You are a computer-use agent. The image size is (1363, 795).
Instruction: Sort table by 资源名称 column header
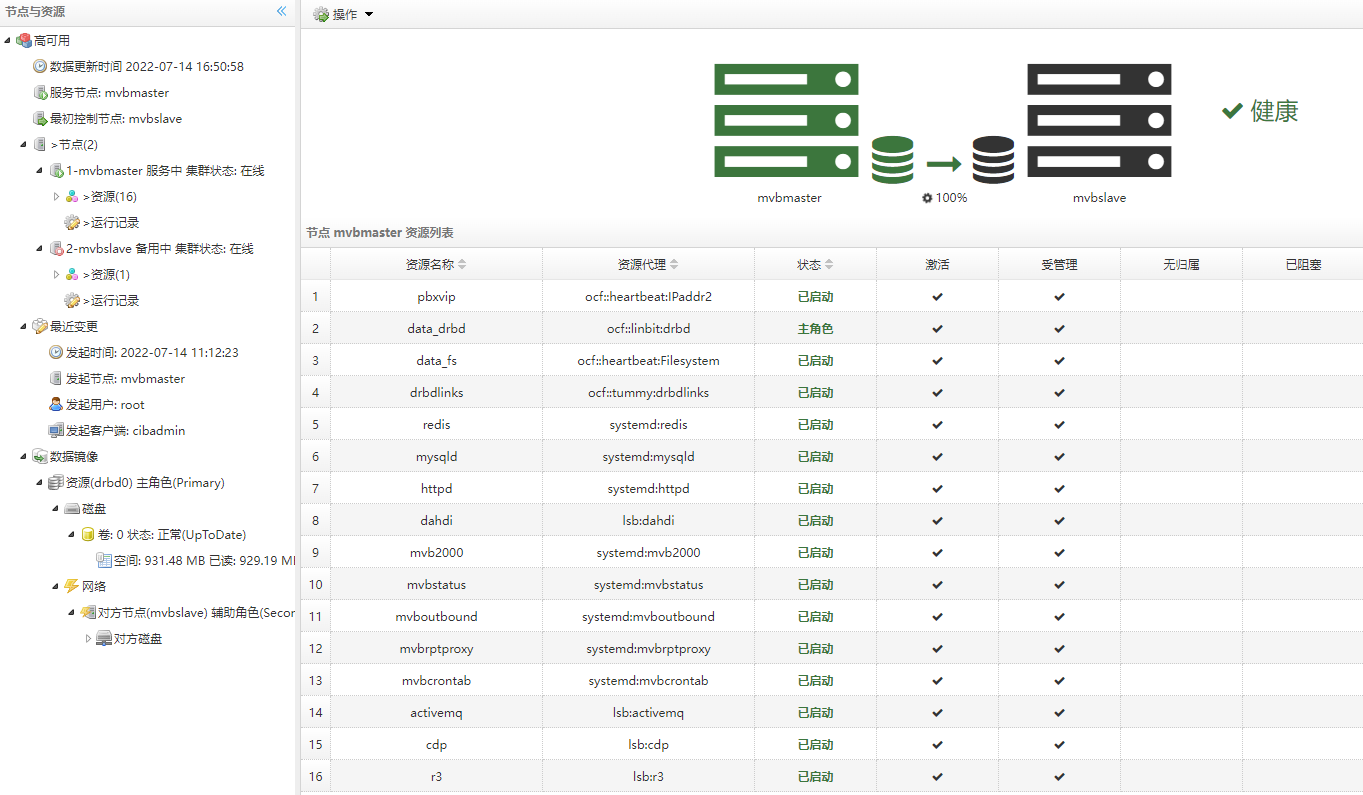pos(436,265)
